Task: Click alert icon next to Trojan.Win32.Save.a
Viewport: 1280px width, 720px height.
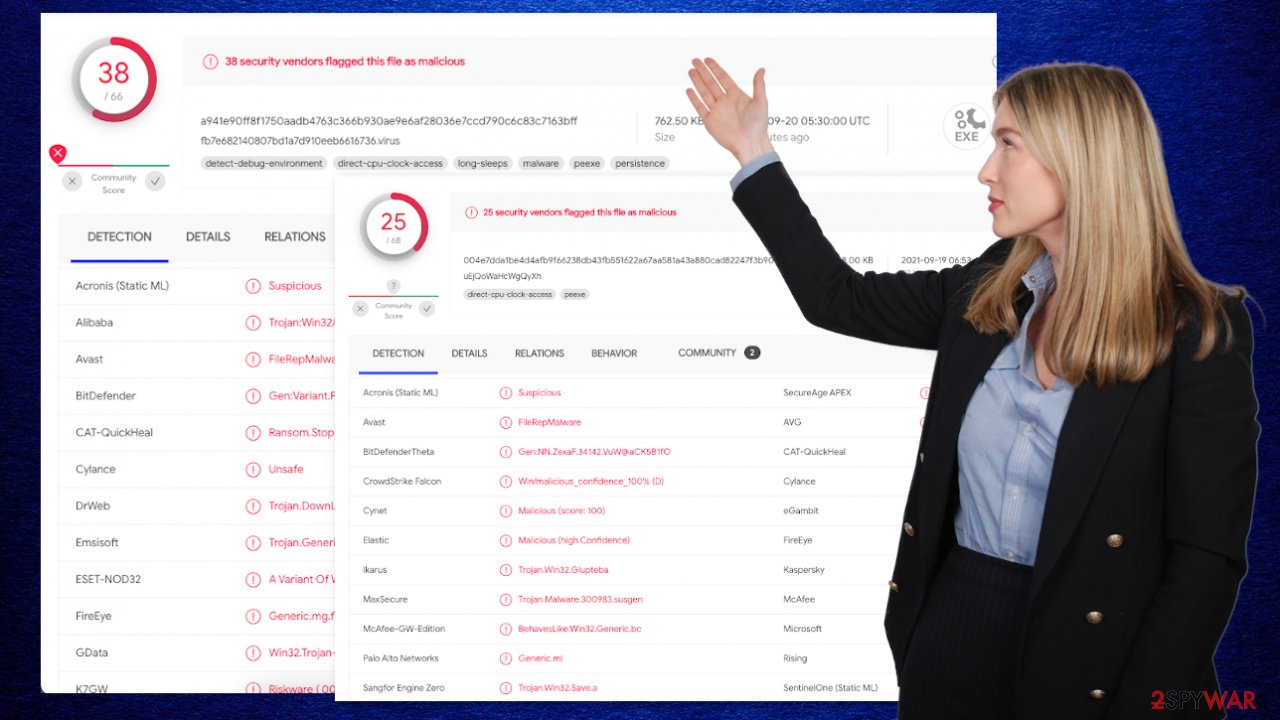Action: tap(506, 688)
